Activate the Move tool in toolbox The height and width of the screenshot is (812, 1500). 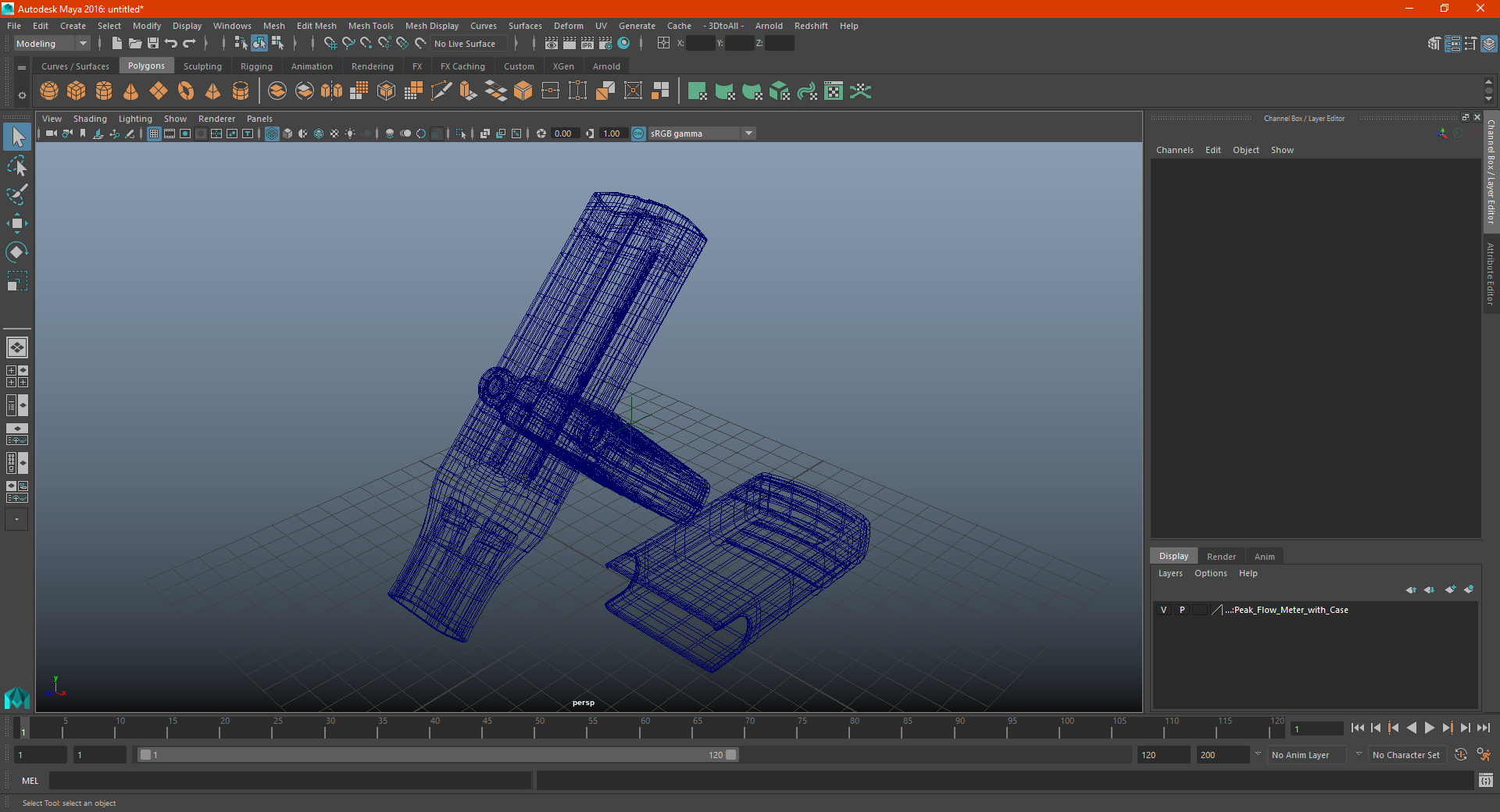tap(17, 223)
